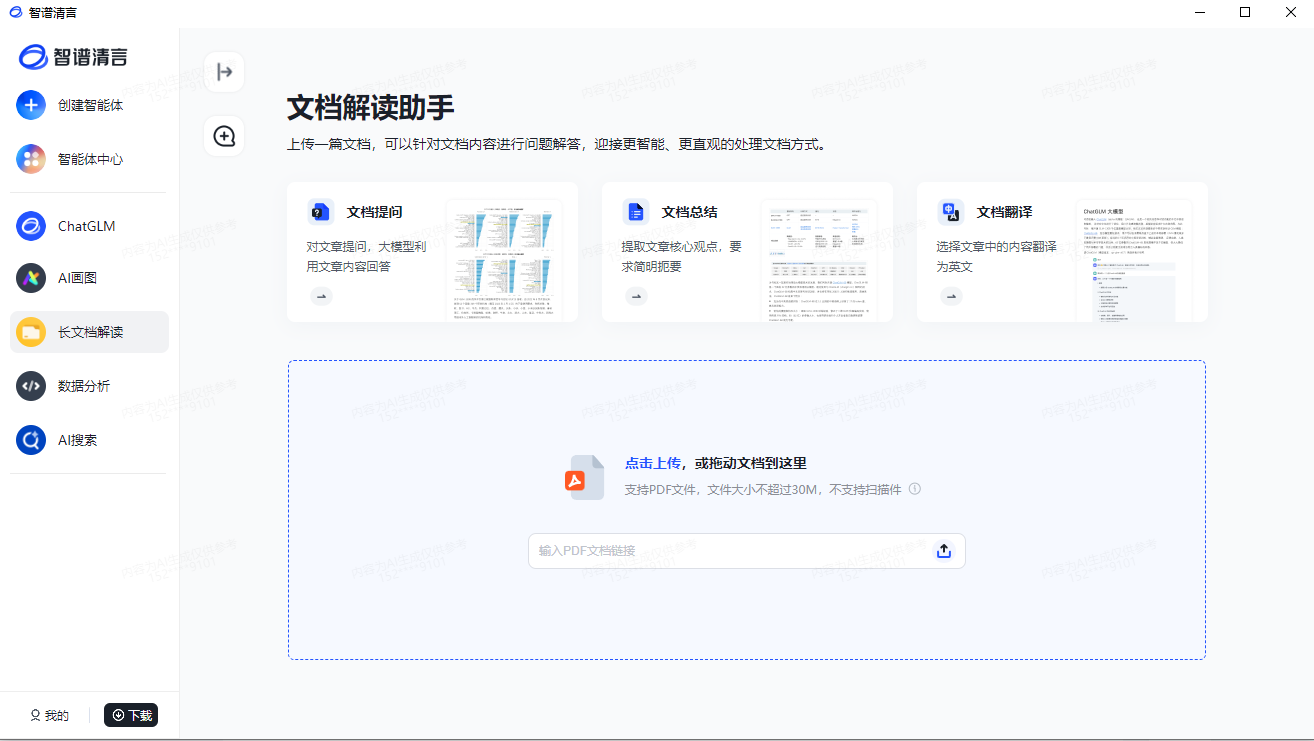Open 我的 profile entry

coord(47,715)
